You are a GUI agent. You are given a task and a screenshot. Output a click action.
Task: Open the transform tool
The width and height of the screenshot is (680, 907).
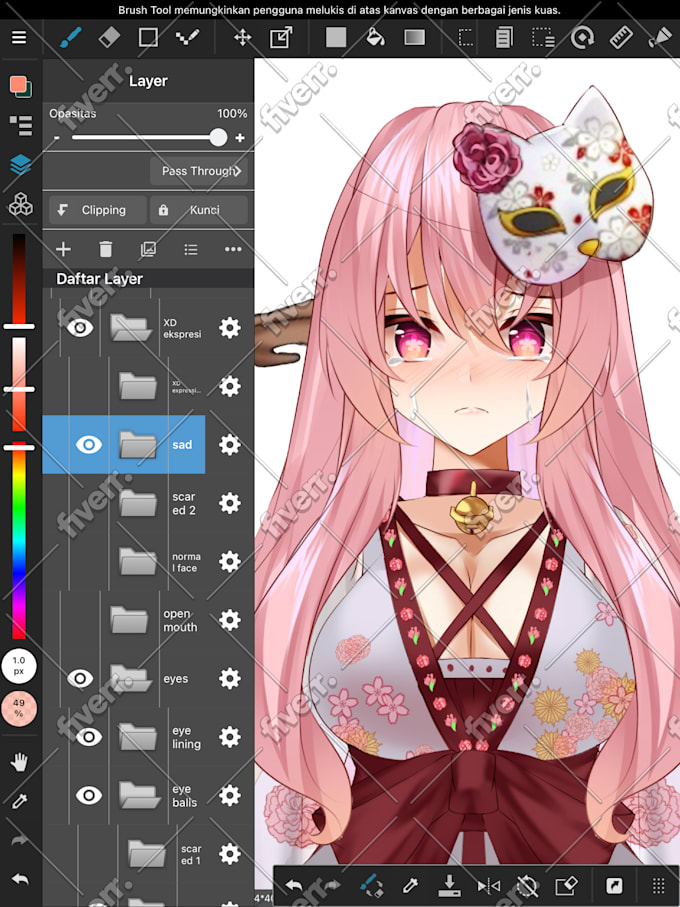pos(280,38)
